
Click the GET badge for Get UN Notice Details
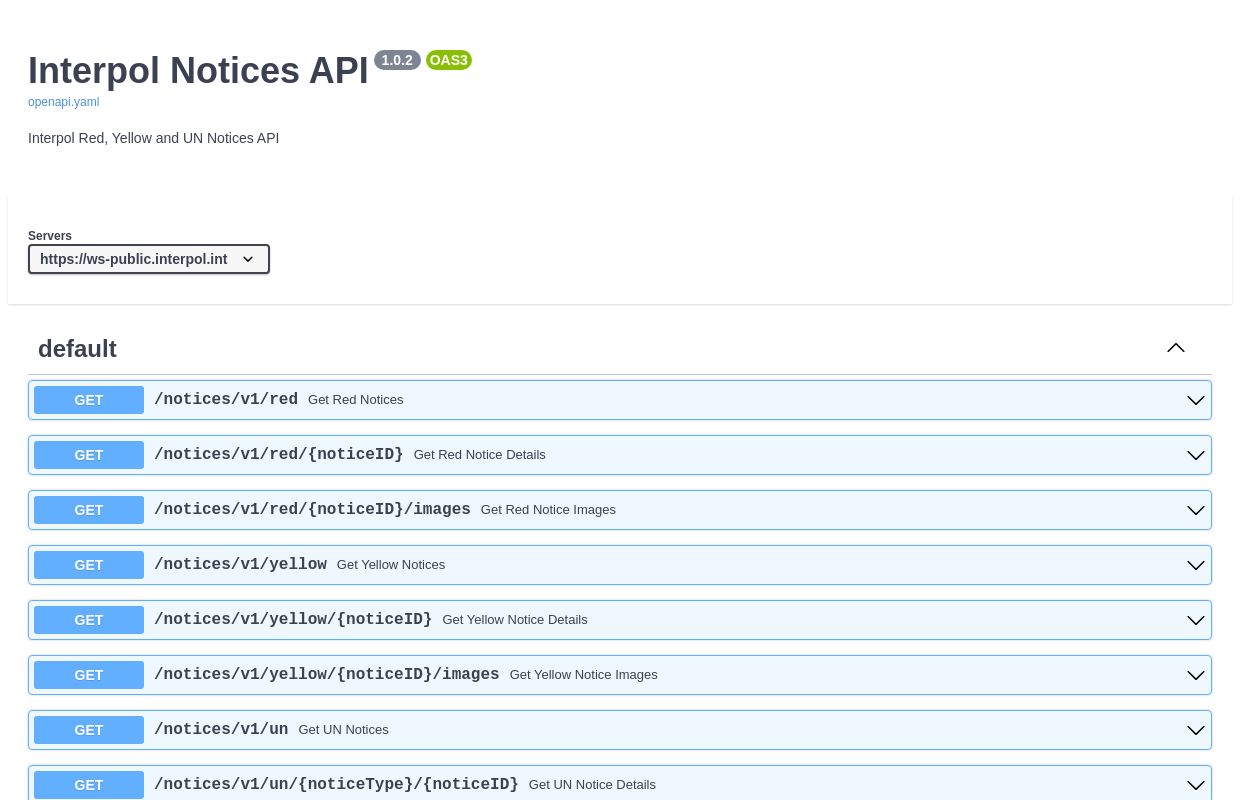89,785
